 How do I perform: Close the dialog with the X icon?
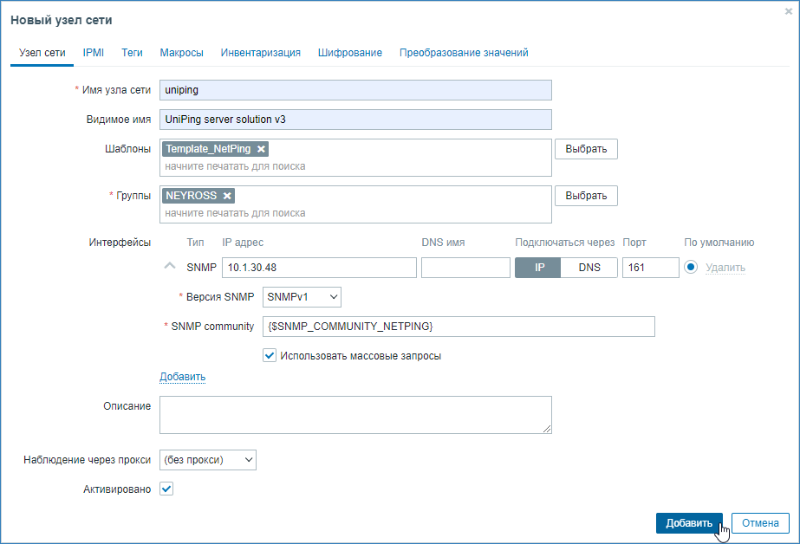pyautogui.click(x=788, y=11)
